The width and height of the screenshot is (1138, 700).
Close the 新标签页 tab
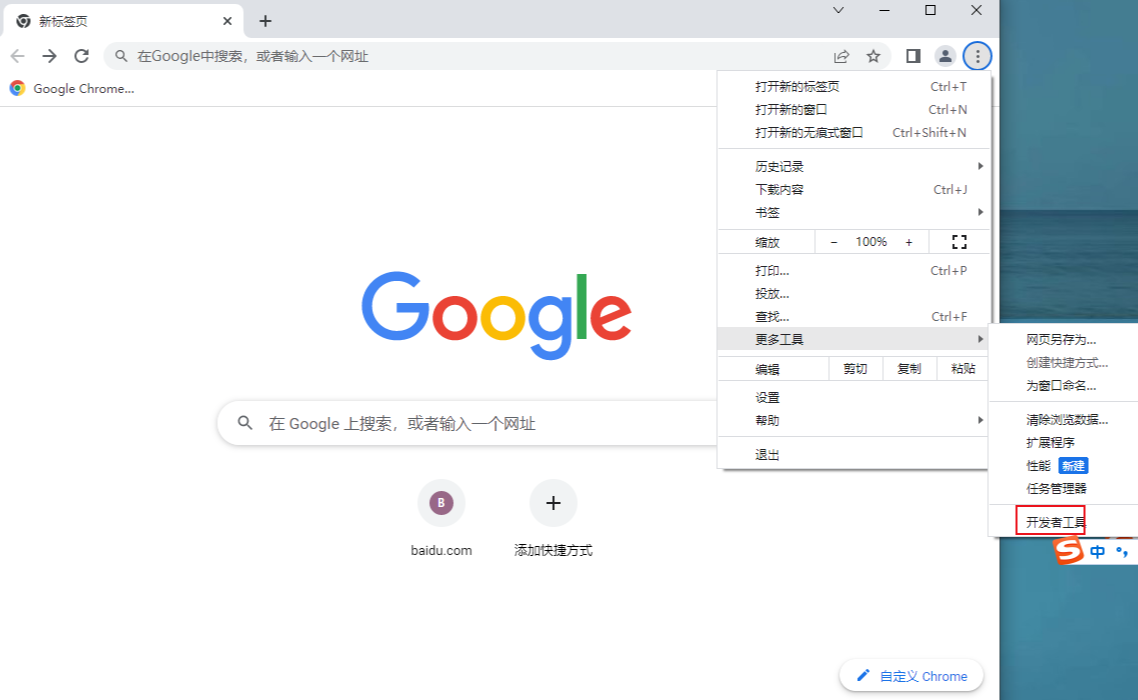point(227,21)
